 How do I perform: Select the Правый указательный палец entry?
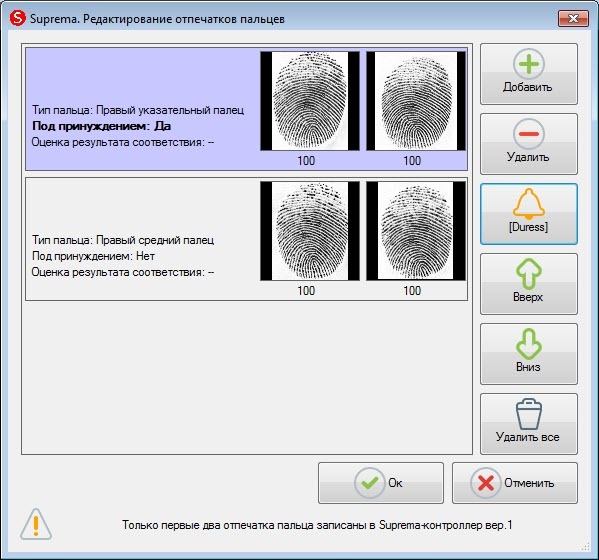click(x=246, y=109)
